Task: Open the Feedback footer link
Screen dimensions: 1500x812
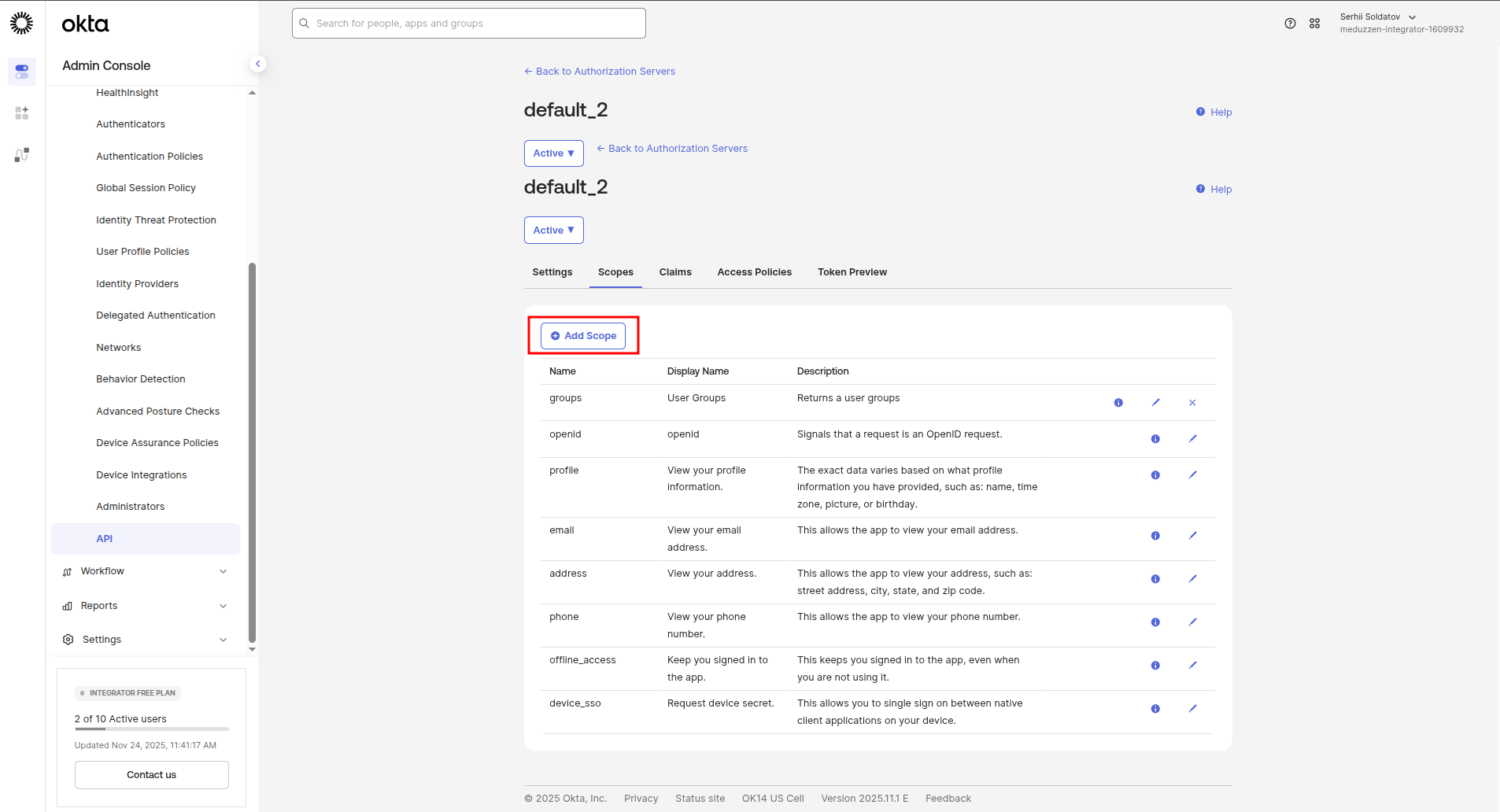Action: pos(948,799)
